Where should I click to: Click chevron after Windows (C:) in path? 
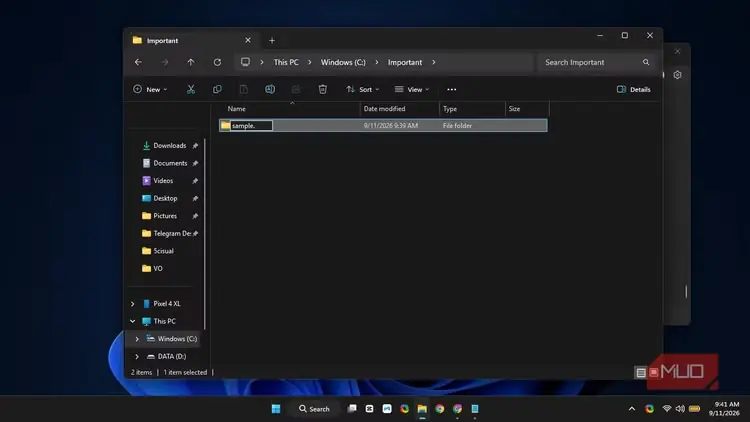click(376, 62)
